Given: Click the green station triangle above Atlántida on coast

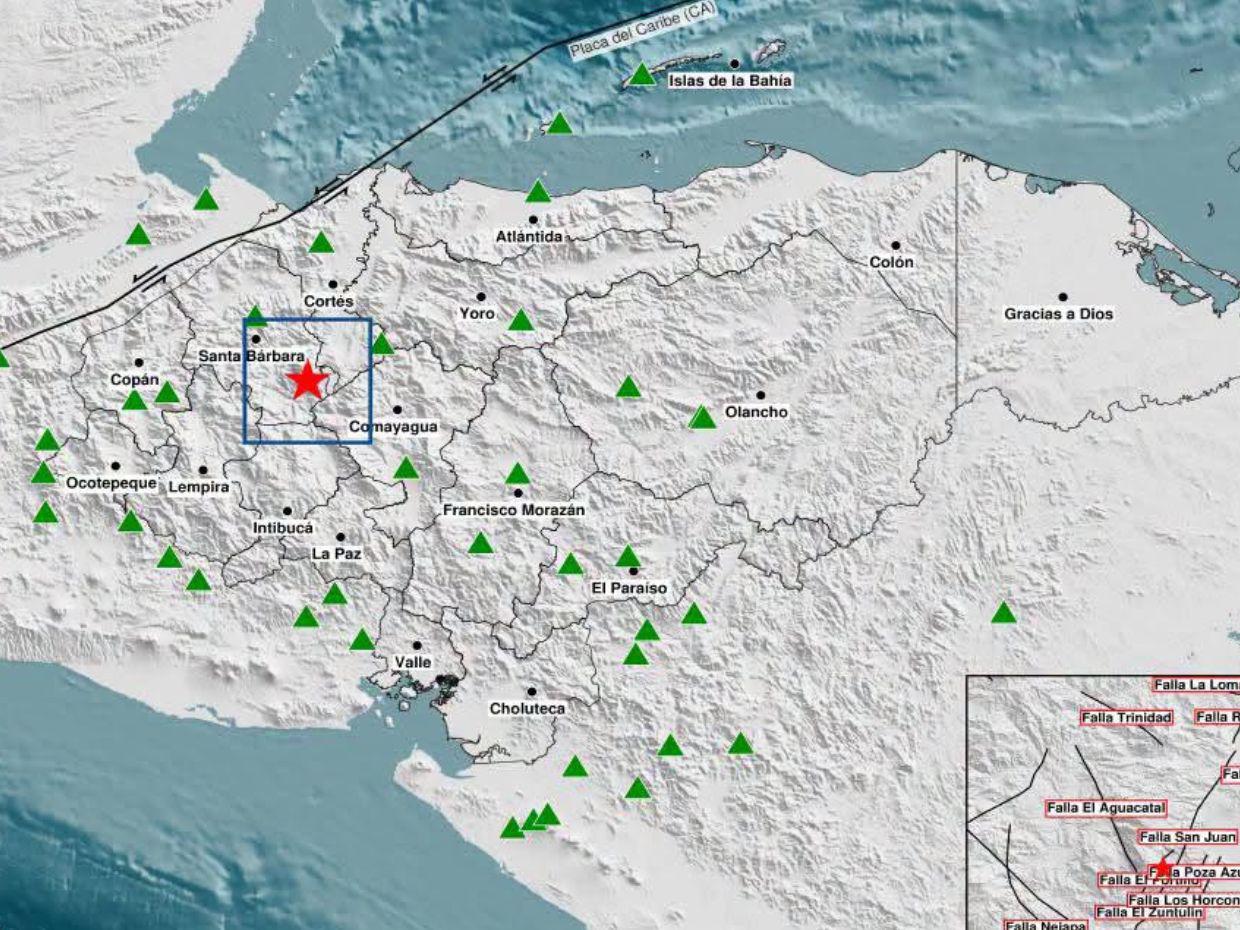Looking at the screenshot, I should point(538,191).
